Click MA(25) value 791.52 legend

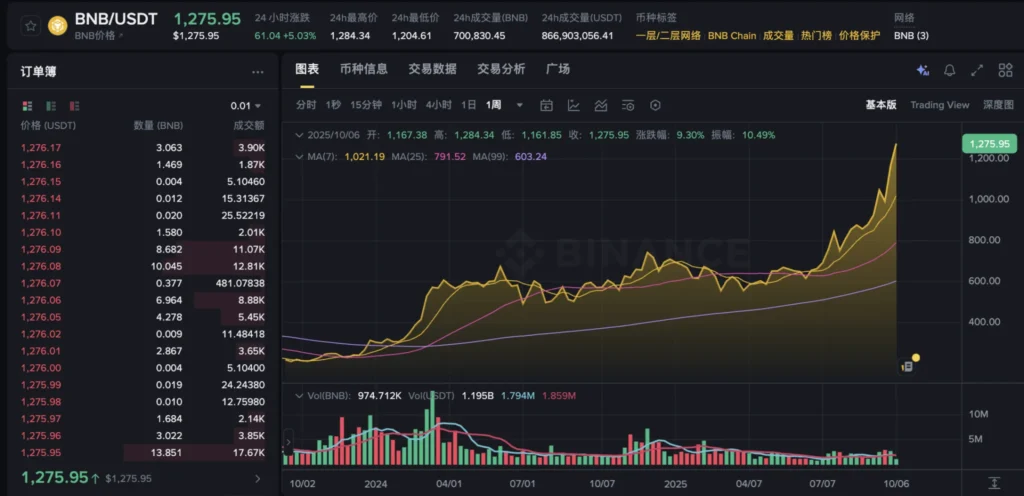tap(448, 157)
